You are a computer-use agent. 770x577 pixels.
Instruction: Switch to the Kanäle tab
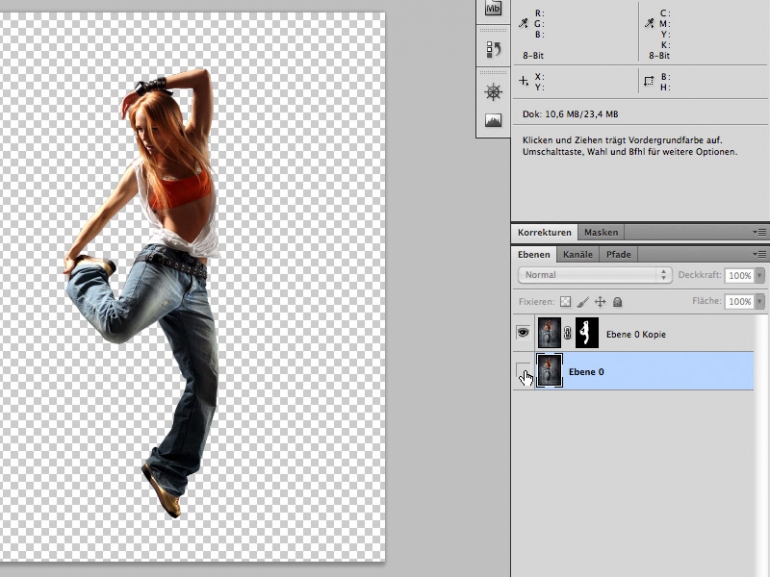[x=578, y=254]
